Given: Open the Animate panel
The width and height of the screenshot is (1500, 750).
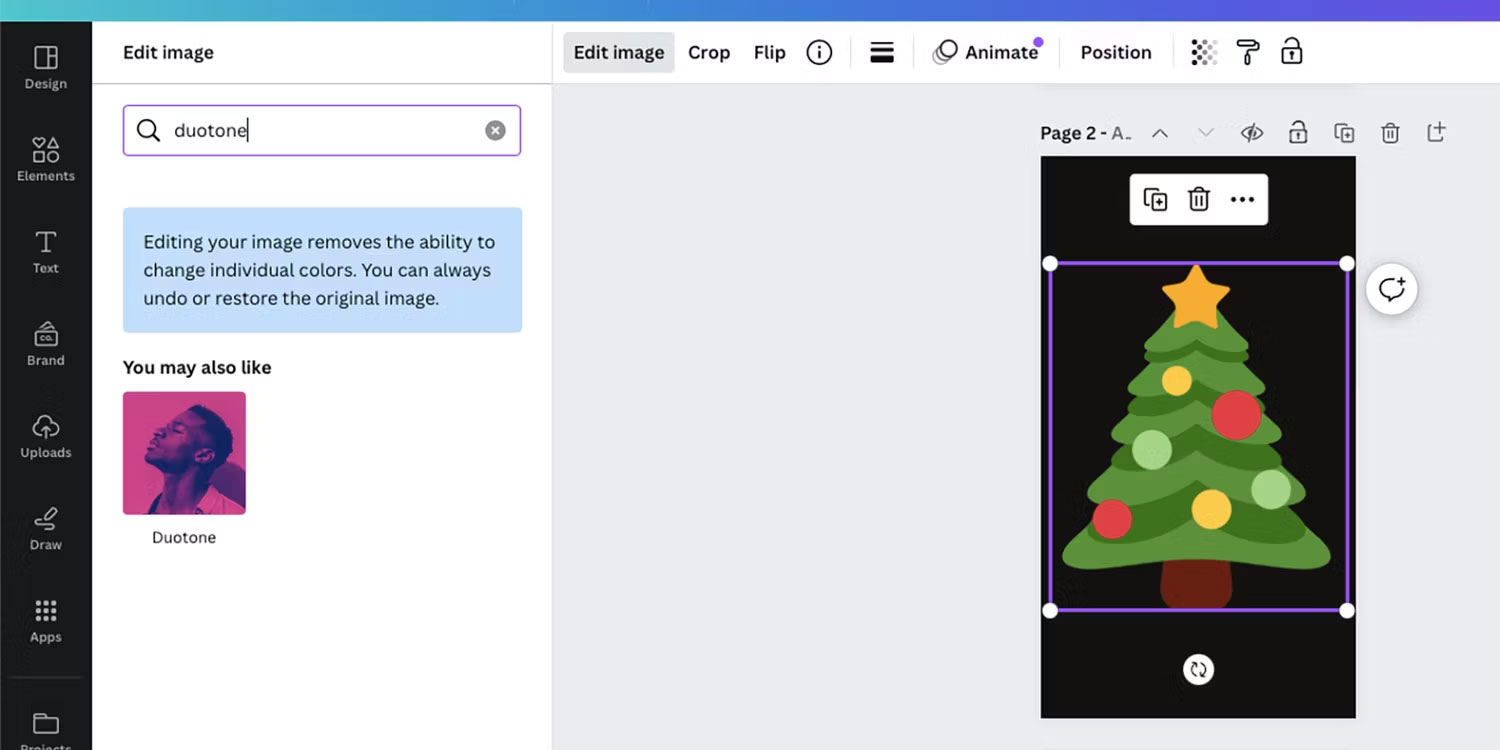Looking at the screenshot, I should coord(990,51).
